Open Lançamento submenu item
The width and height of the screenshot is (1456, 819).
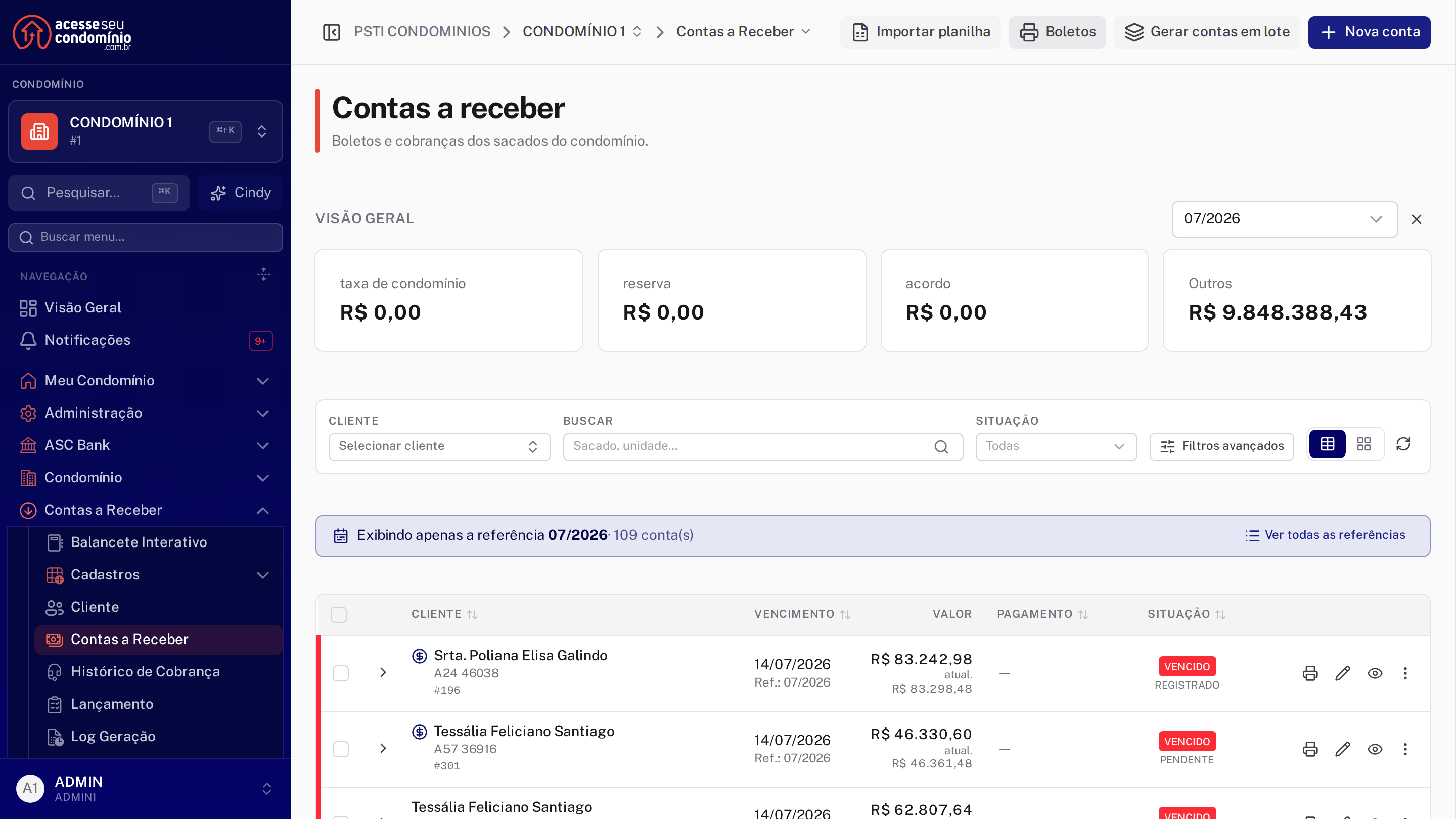pos(159,704)
